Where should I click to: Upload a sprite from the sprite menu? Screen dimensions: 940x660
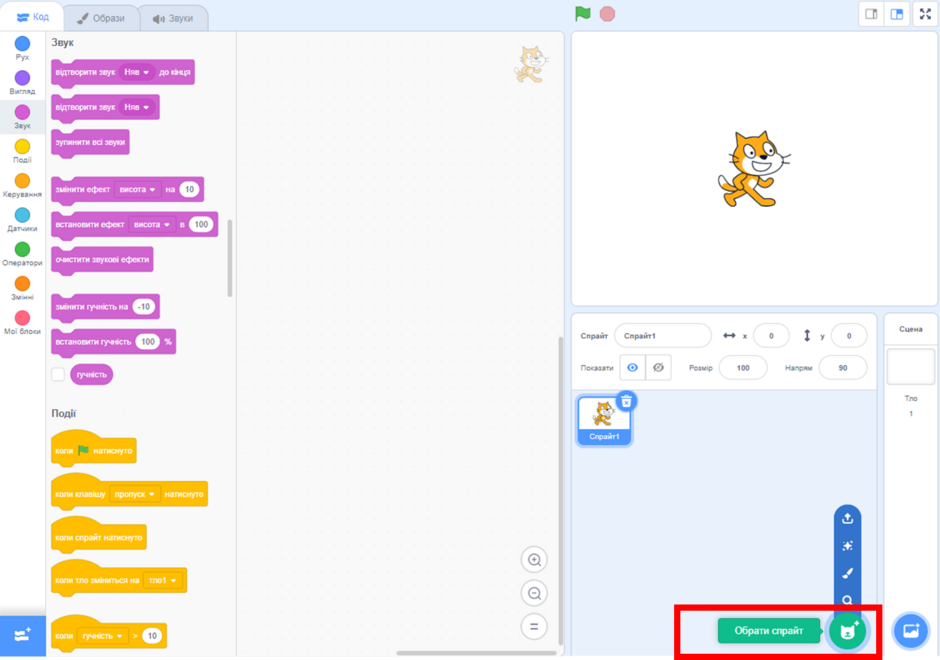847,519
